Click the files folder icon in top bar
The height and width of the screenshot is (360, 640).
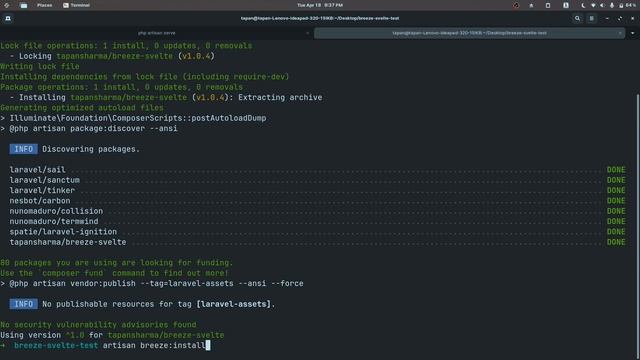point(24,5)
